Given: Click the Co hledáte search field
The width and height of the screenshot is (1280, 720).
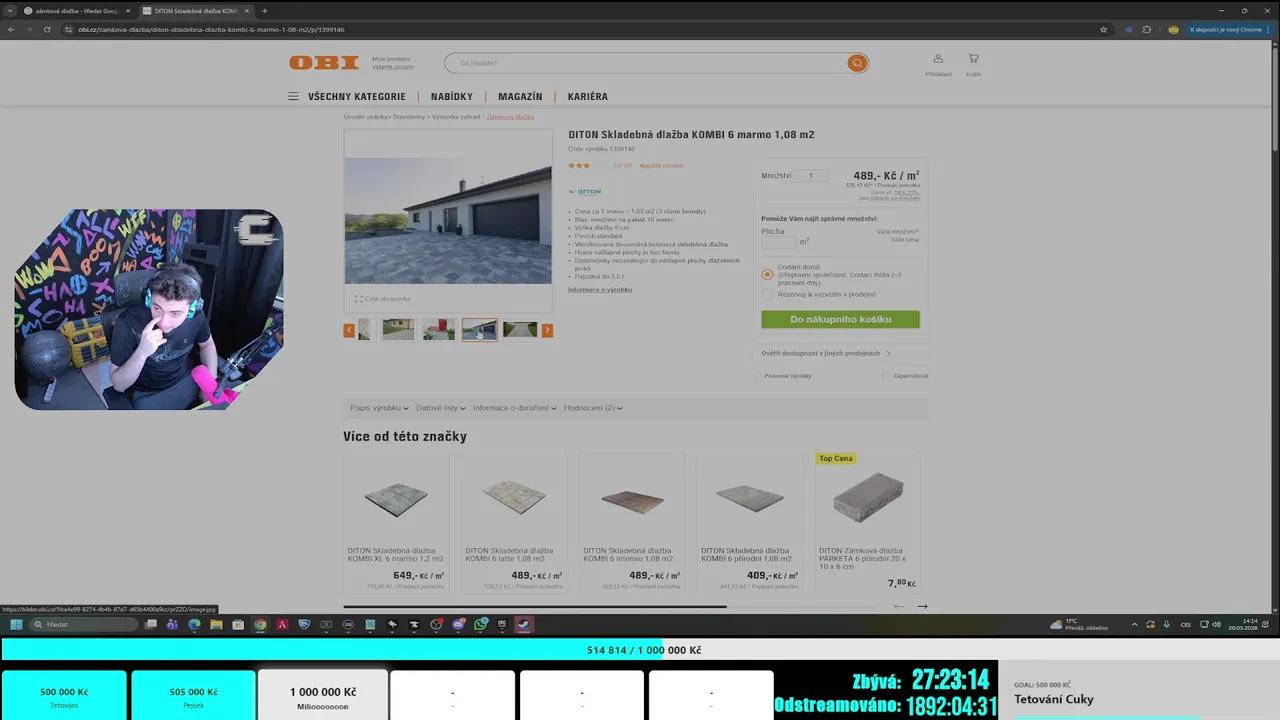Looking at the screenshot, I should click(645, 63).
